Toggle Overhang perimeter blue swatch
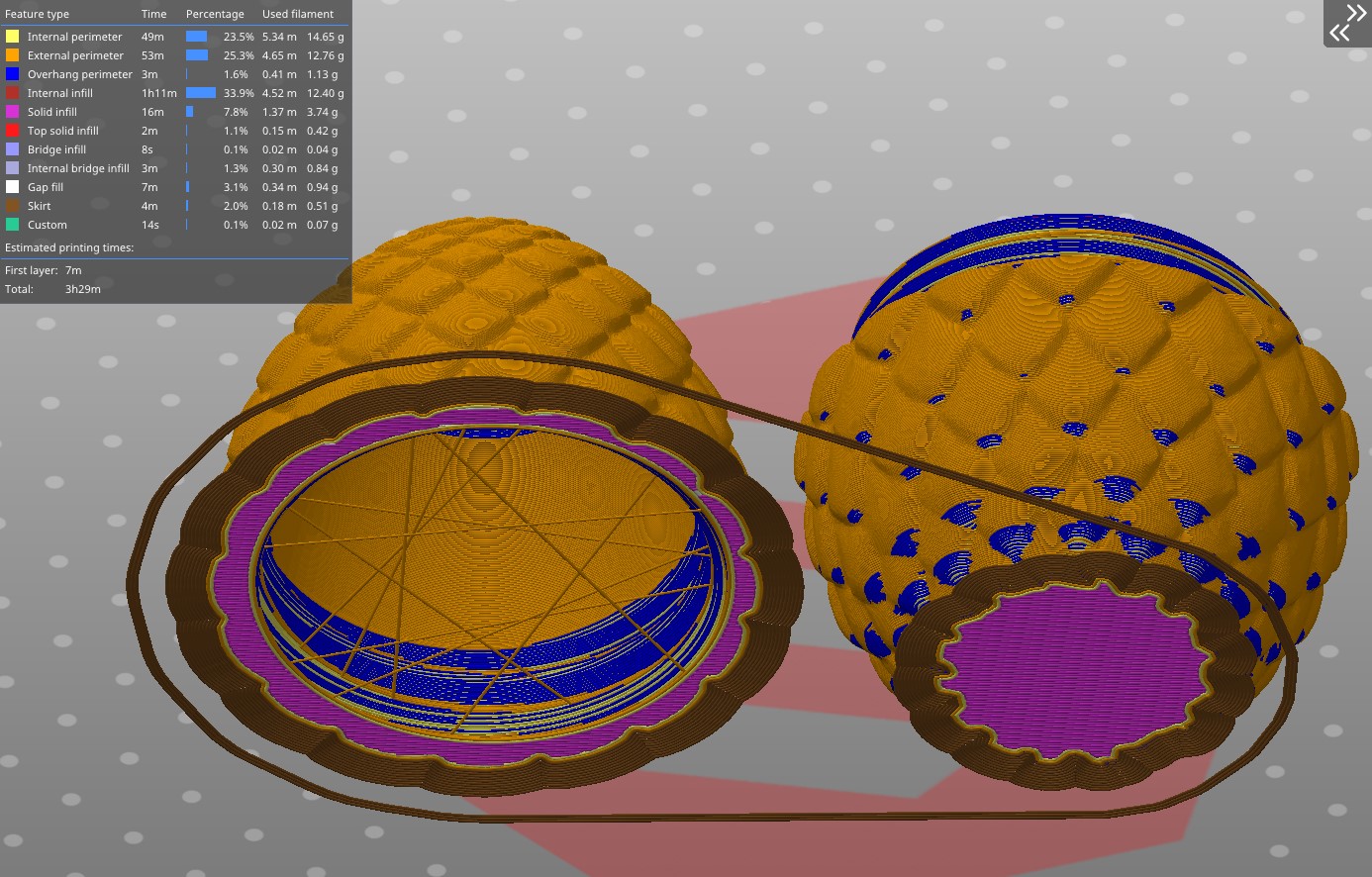Screen dimensions: 1372x877 pyautogui.click(x=12, y=74)
